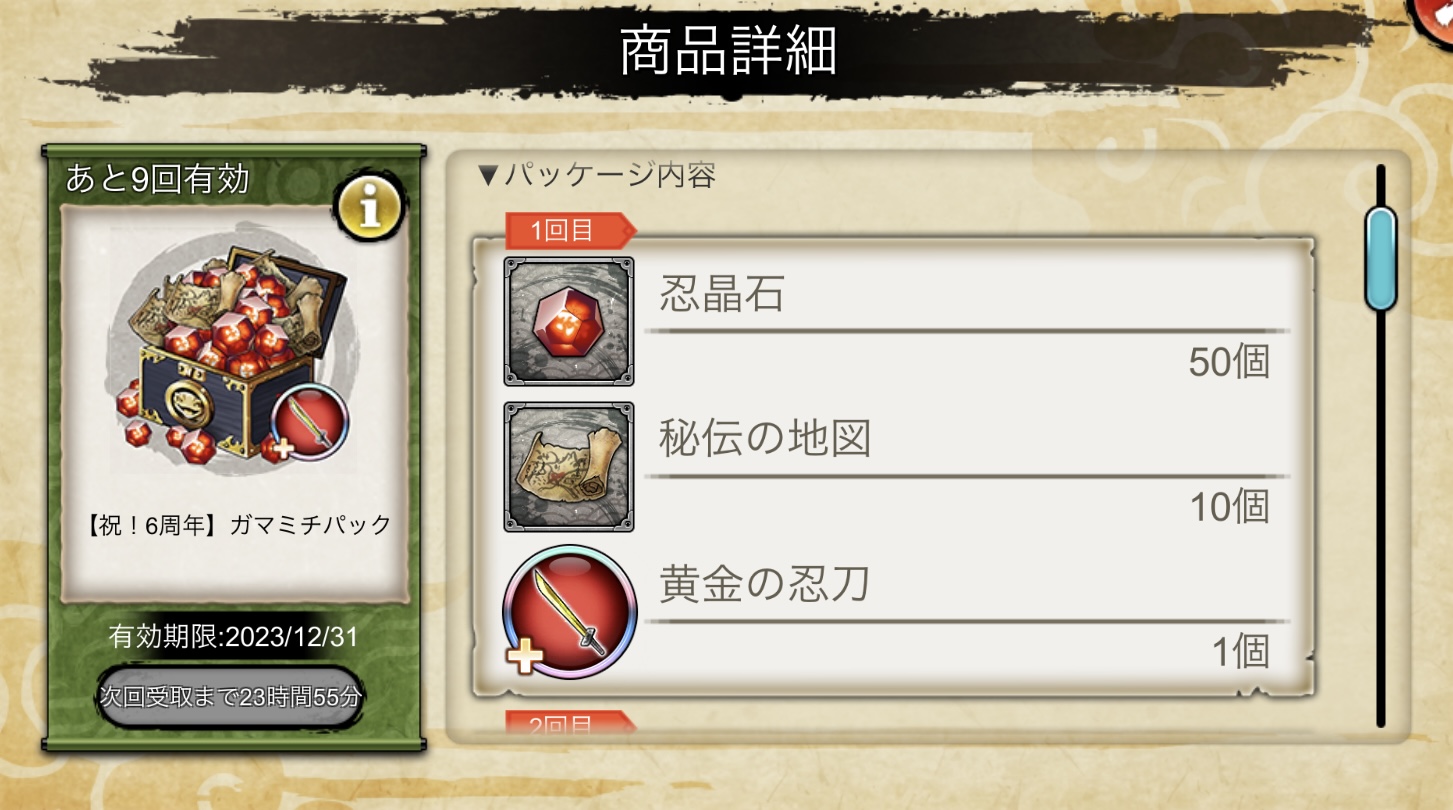1453x810 pixels.
Task: Click the 忍晶石 red gem icon
Action: pos(568,321)
